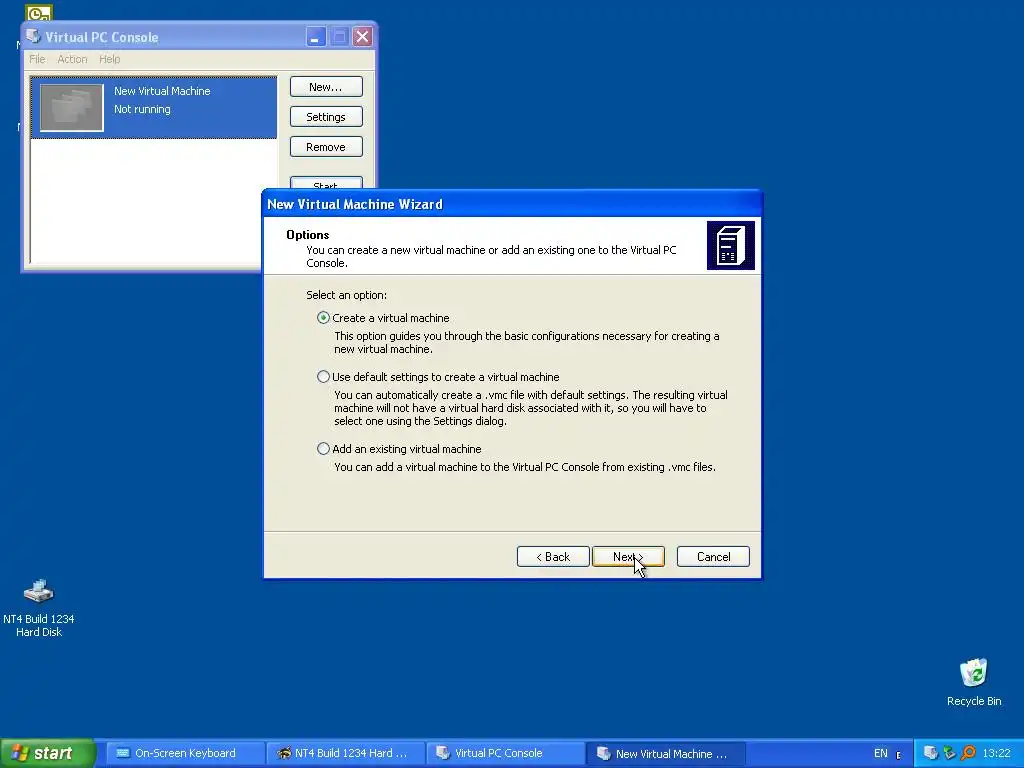Click the magnifier tray icon beside the clock
This screenshot has width=1024, height=768.
click(x=968, y=753)
